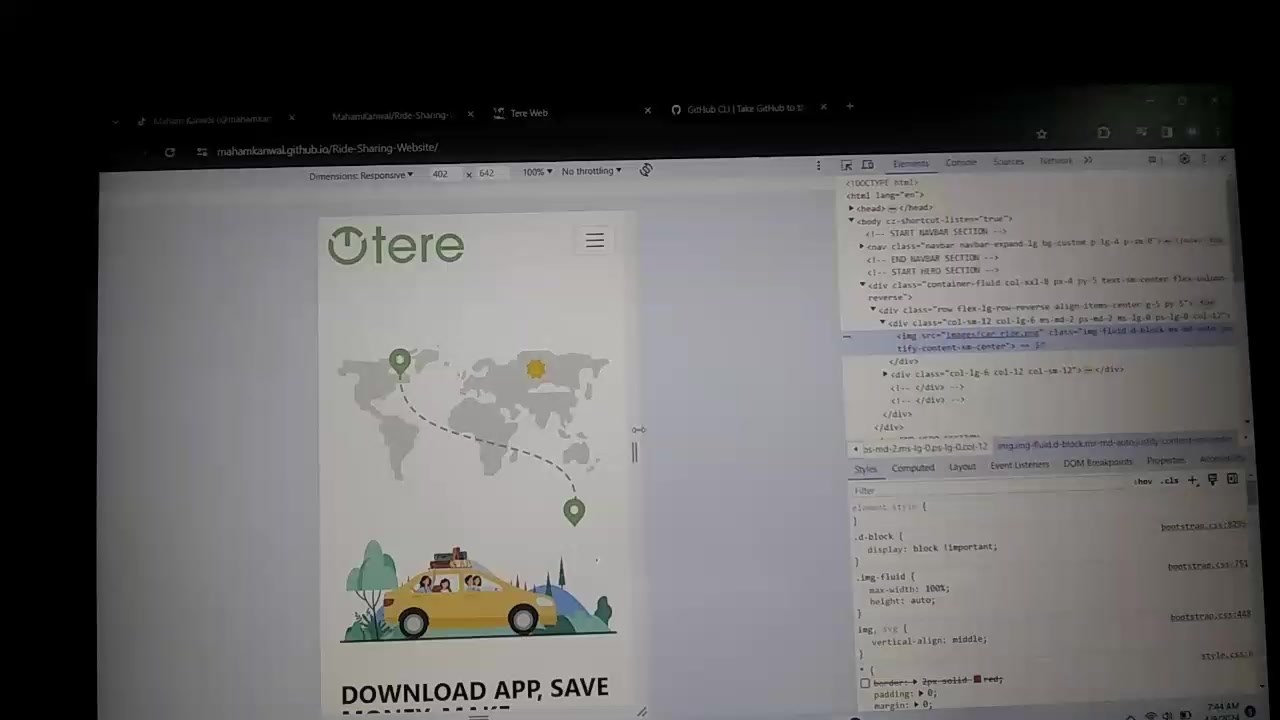This screenshot has height=720, width=1280.
Task: Click the images/car_ride image source link
Action: pyautogui.click(x=993, y=334)
